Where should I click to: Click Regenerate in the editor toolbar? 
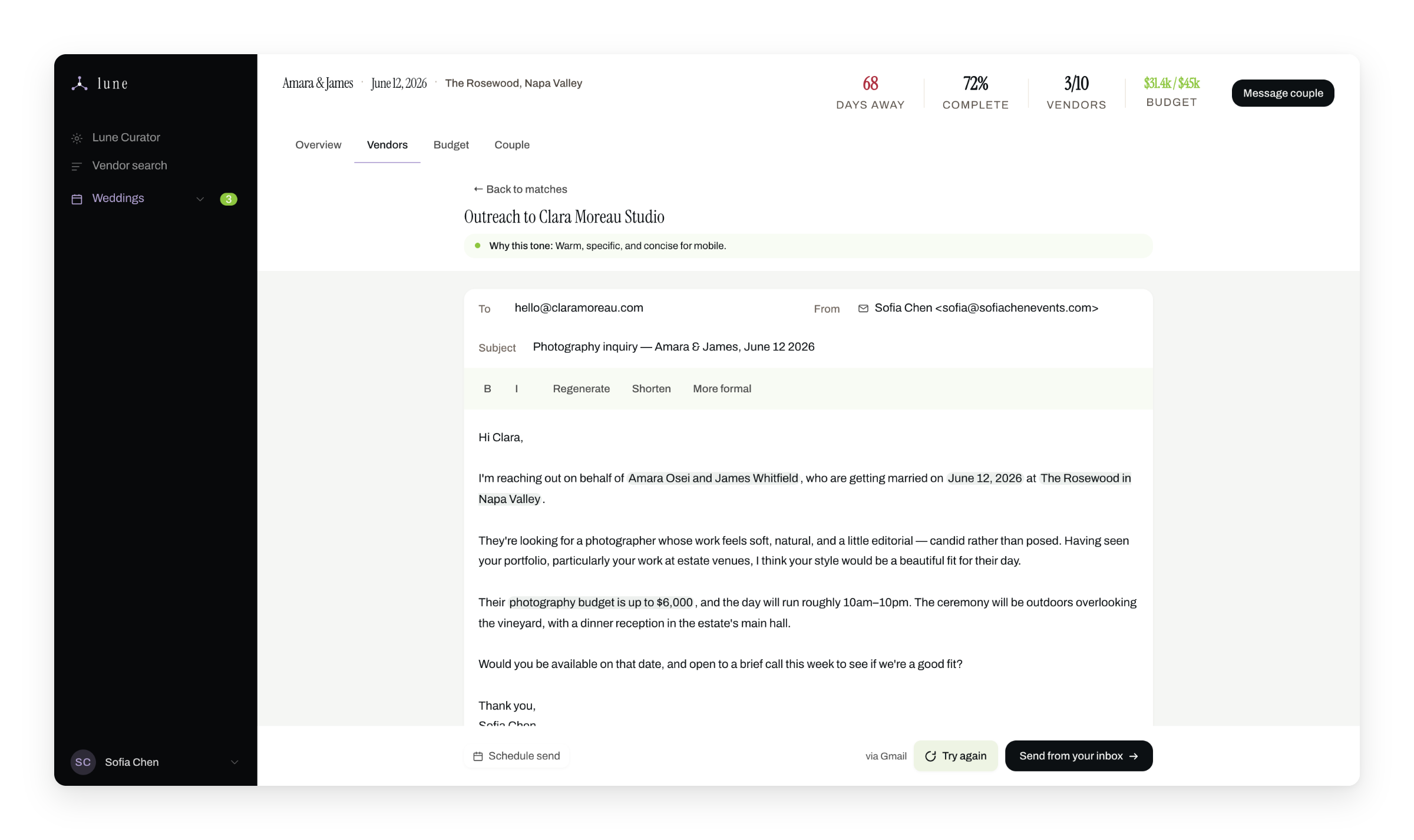click(581, 389)
